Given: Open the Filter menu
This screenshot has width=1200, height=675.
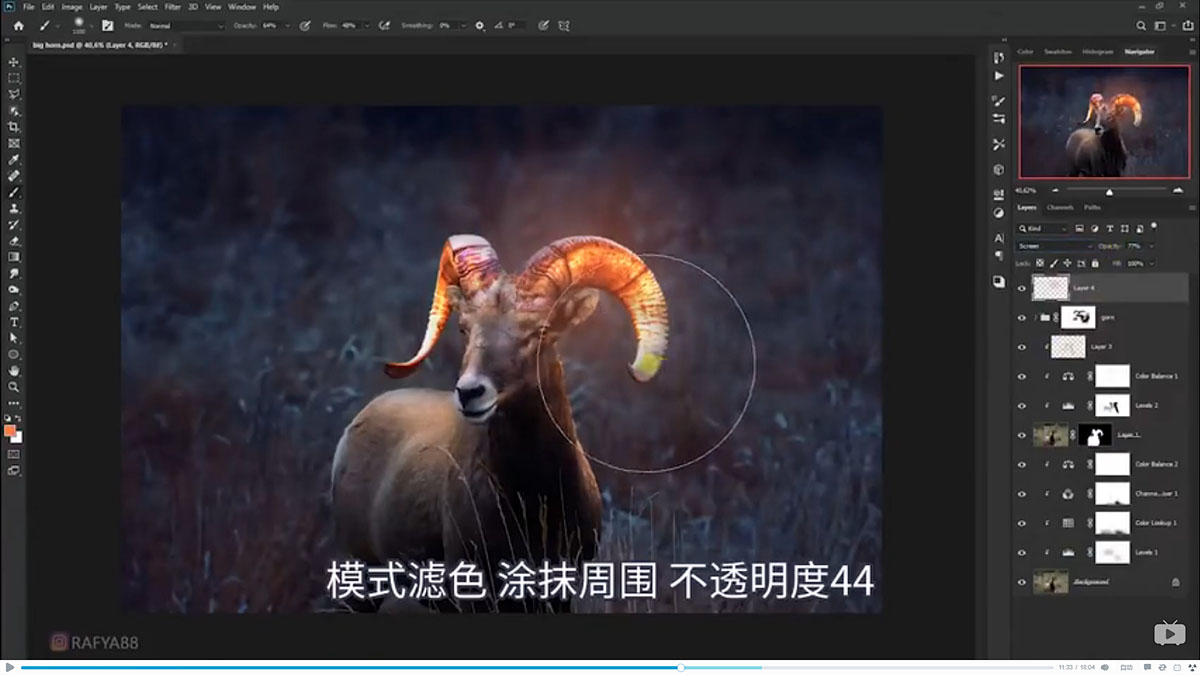Looking at the screenshot, I should [x=172, y=7].
